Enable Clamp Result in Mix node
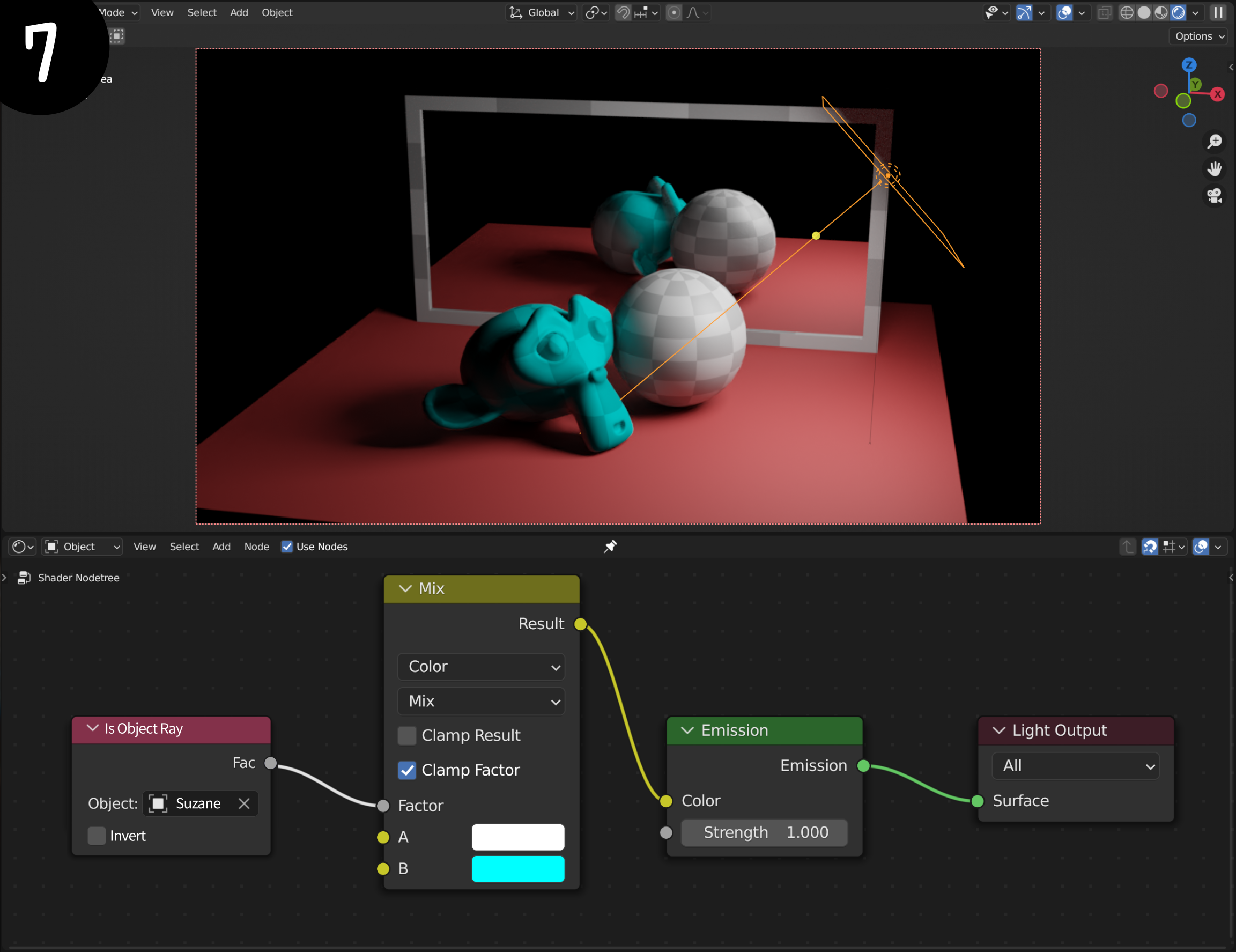This screenshot has height=952, width=1236. [x=407, y=735]
